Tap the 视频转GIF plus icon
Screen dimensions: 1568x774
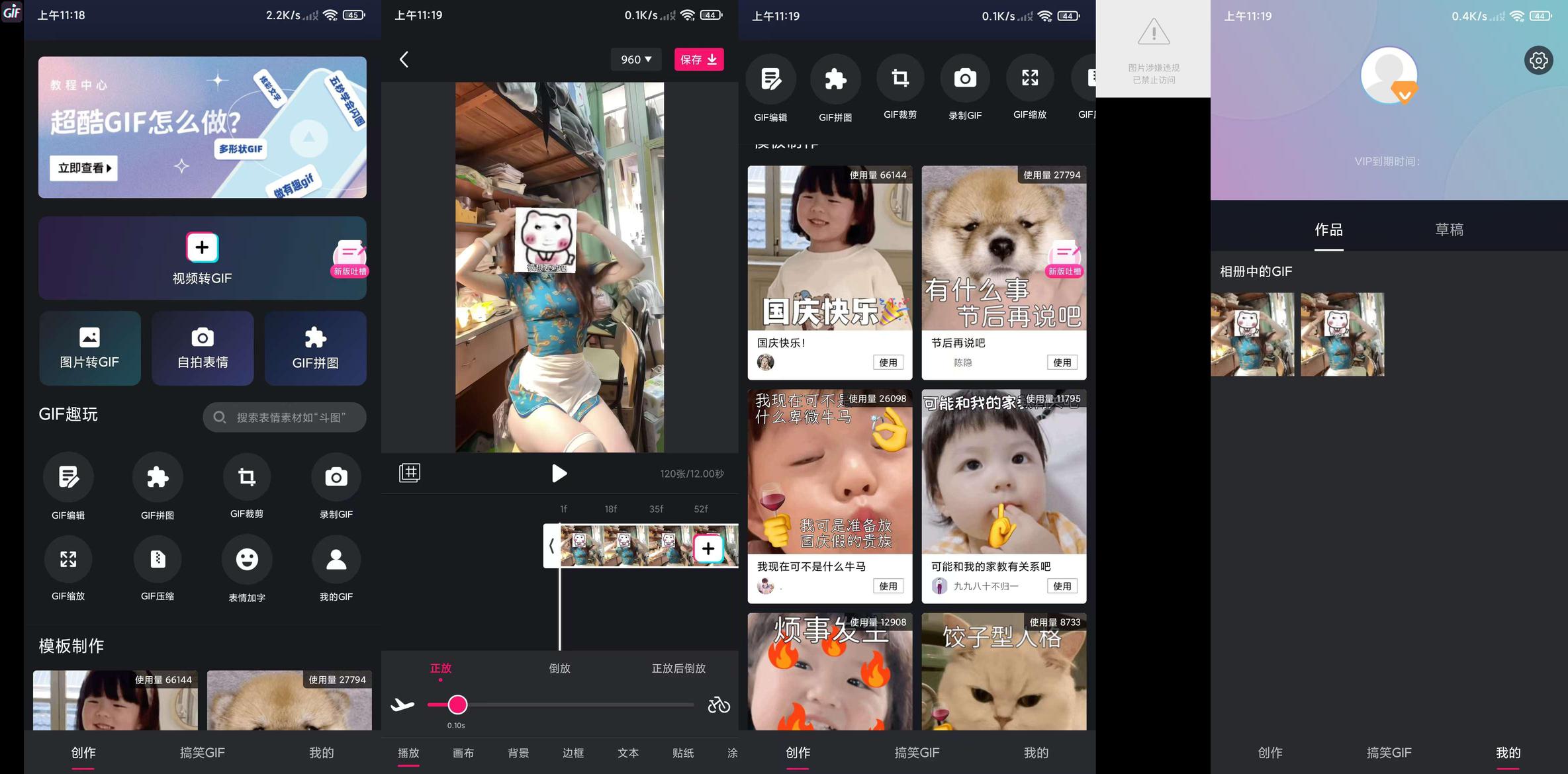202,247
